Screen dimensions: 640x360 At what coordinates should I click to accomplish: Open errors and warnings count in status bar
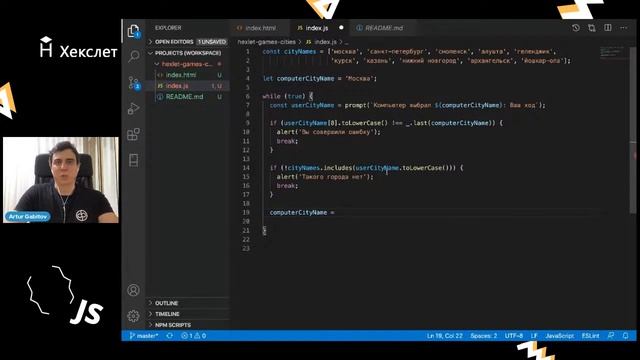click(x=193, y=336)
